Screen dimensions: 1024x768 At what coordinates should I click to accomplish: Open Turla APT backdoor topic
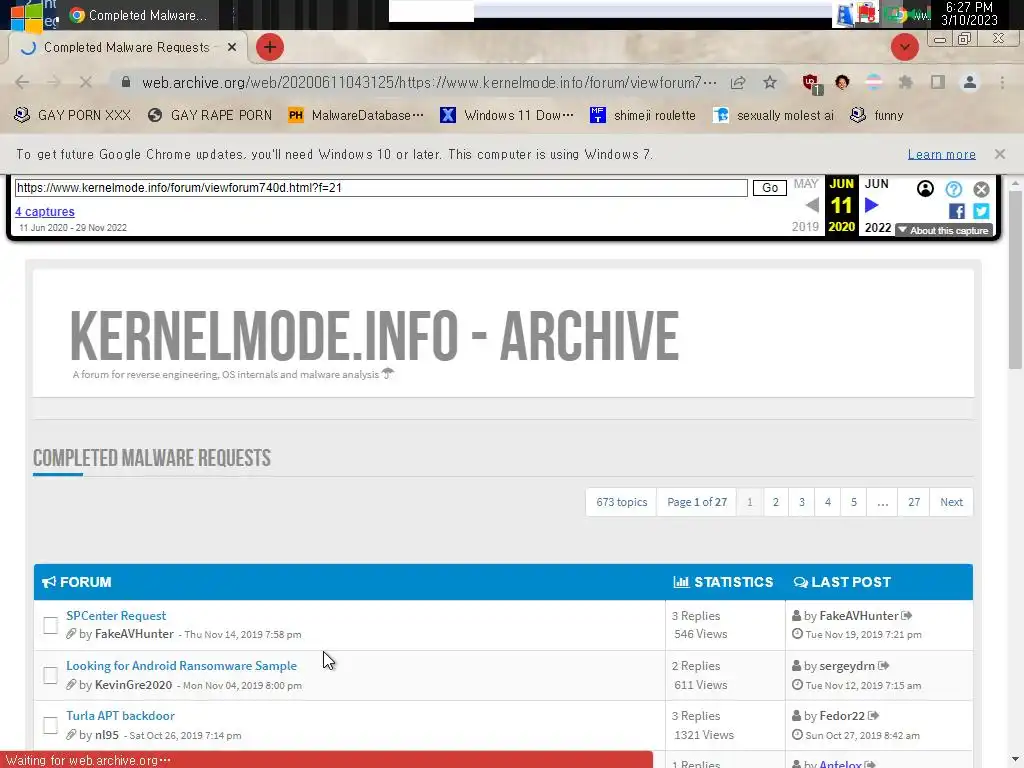[120, 716]
